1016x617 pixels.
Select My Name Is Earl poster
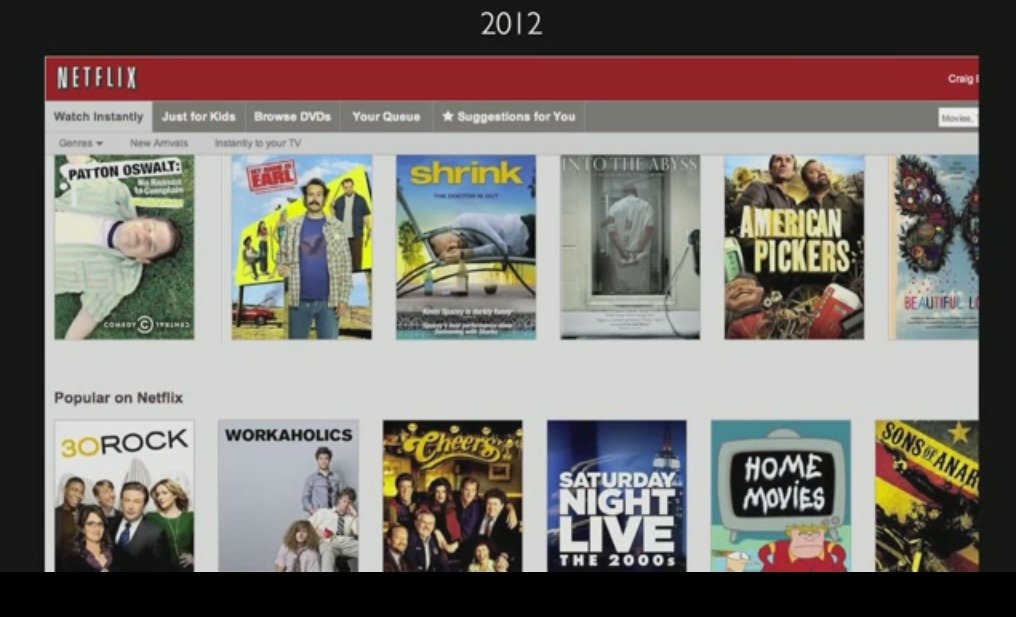click(302, 247)
